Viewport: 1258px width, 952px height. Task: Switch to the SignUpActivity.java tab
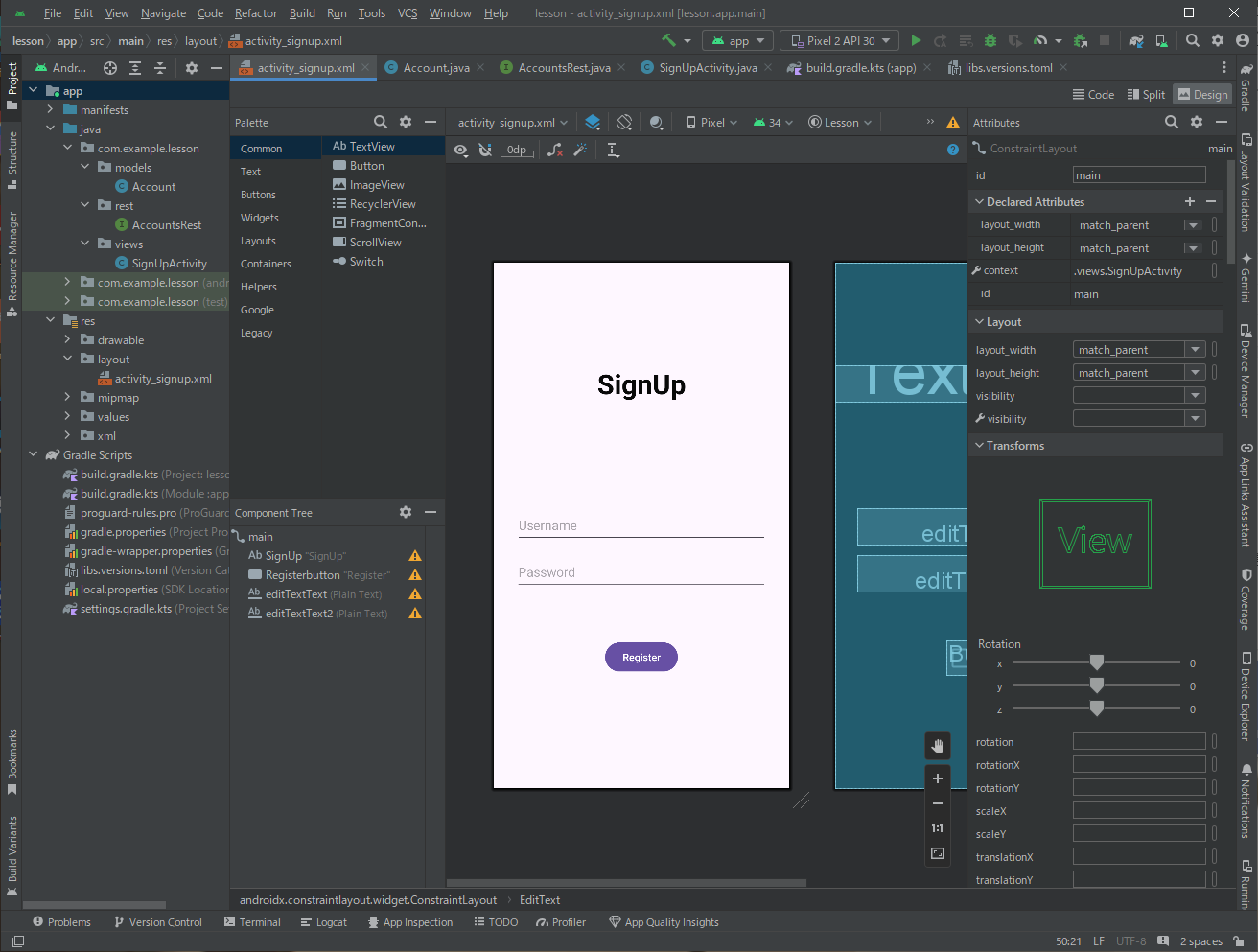[708, 67]
